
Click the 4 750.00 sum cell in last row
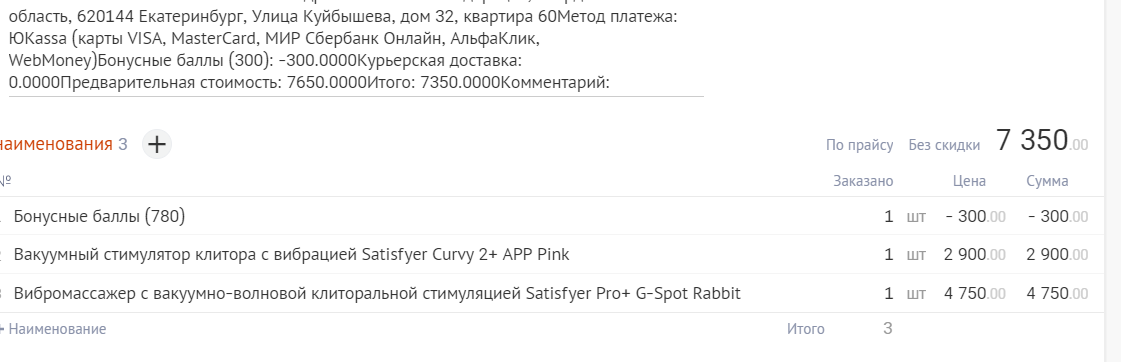[1057, 293]
